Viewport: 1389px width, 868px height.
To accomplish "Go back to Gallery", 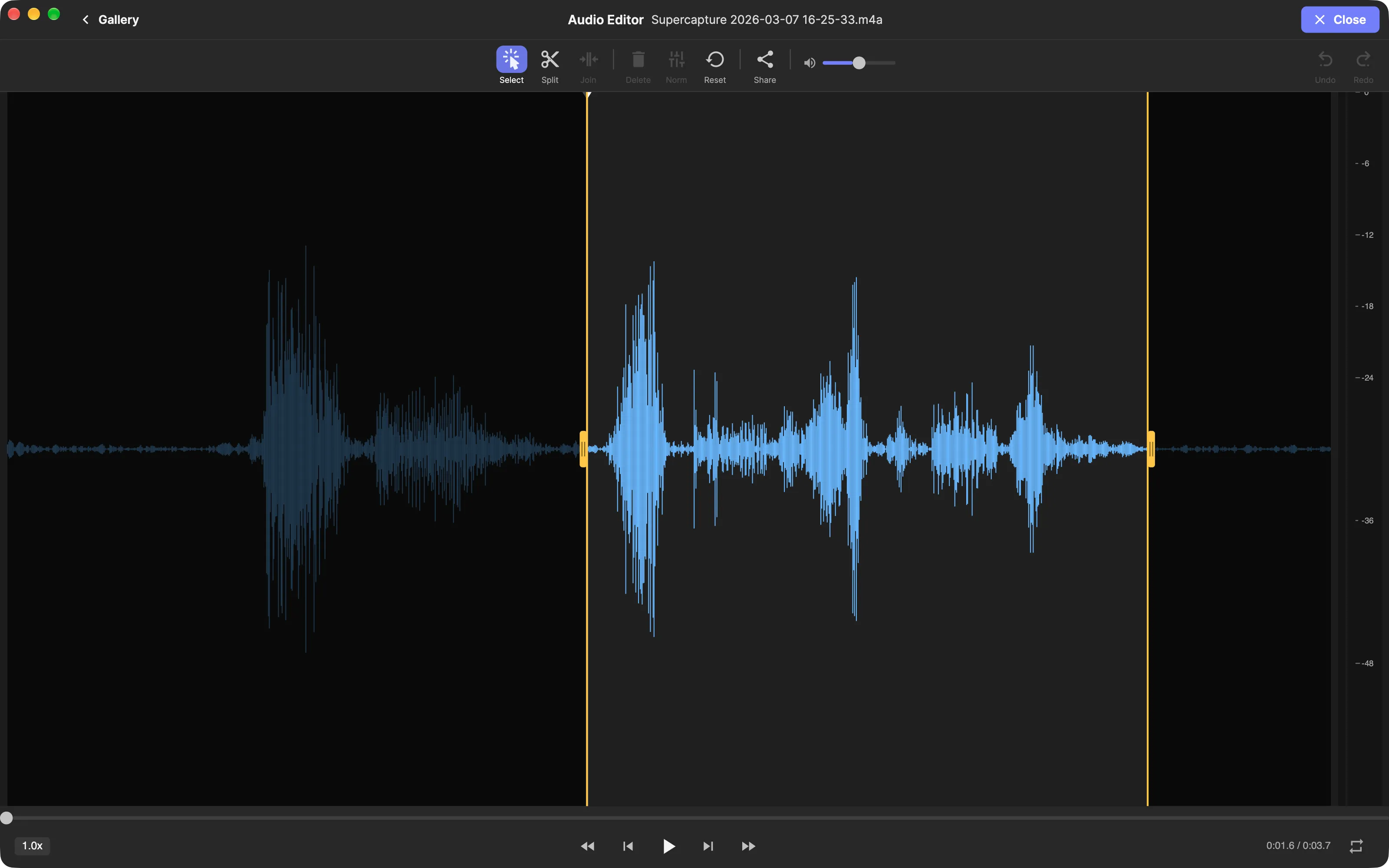I will [110, 20].
